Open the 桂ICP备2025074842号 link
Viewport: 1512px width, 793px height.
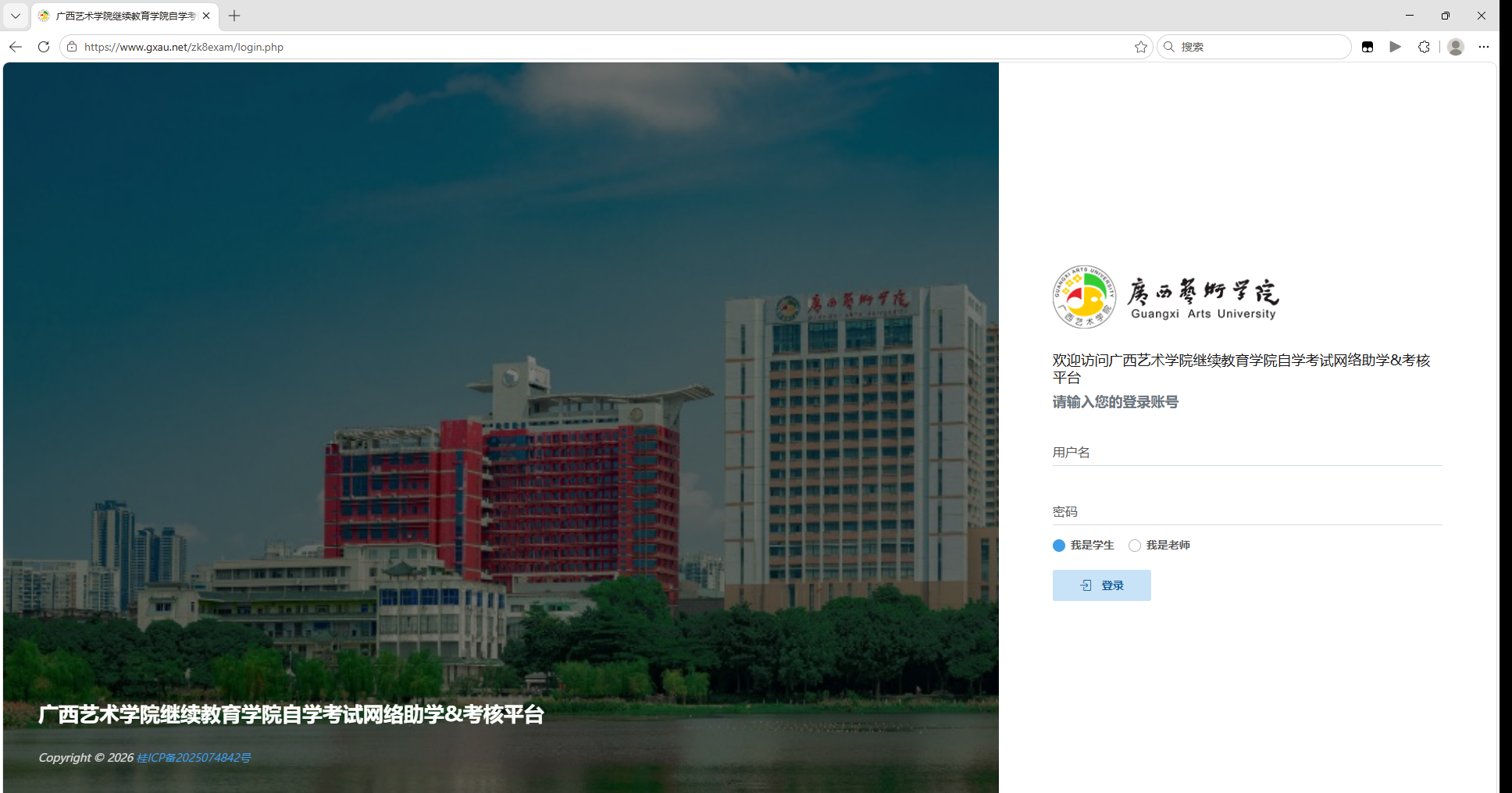(194, 758)
